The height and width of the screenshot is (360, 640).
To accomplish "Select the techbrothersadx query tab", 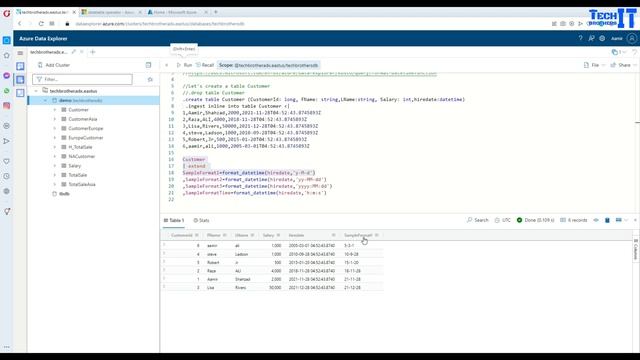I will click(49, 52).
